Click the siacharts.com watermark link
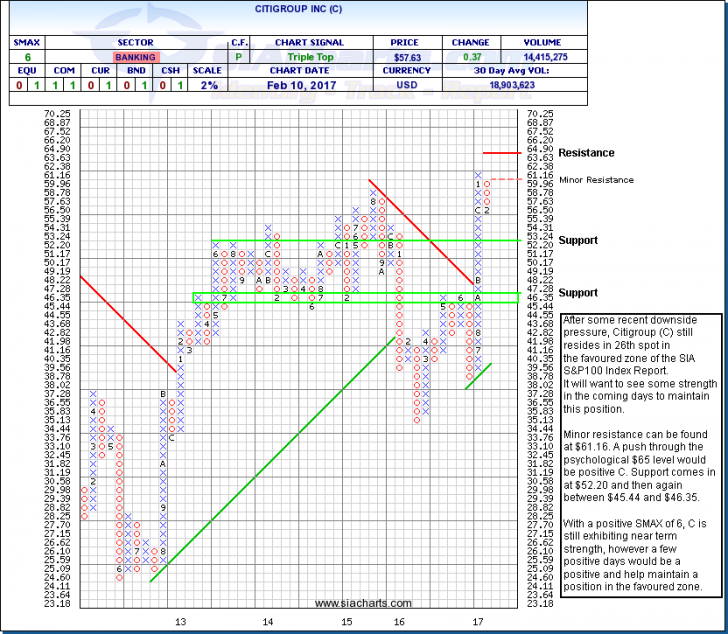The width and height of the screenshot is (728, 634). click(x=362, y=604)
